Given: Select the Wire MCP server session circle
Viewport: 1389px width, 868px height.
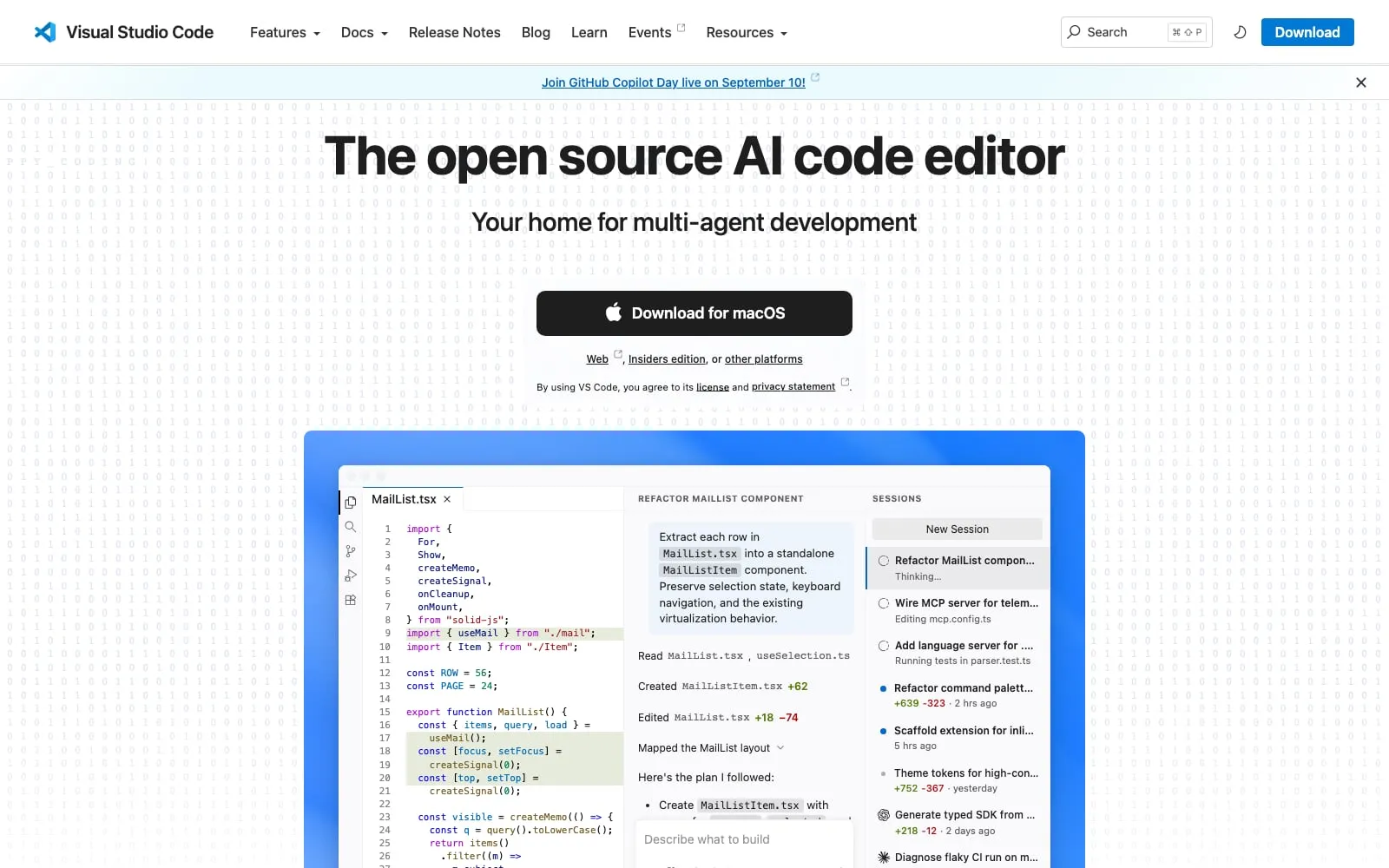Looking at the screenshot, I should pos(884,603).
